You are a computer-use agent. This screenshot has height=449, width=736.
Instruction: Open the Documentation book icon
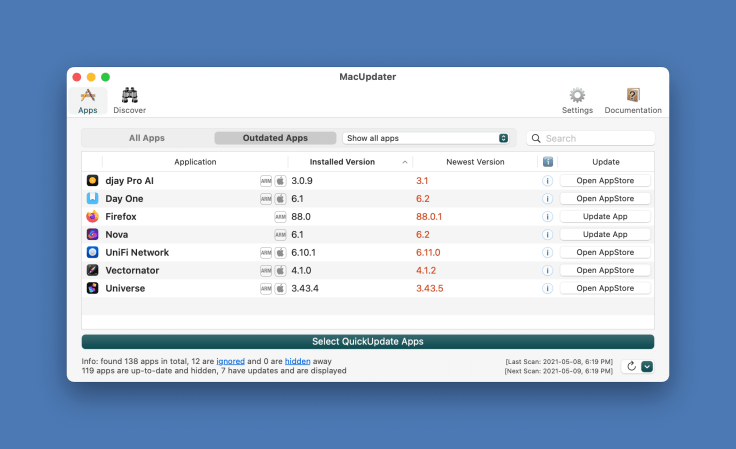point(633,101)
